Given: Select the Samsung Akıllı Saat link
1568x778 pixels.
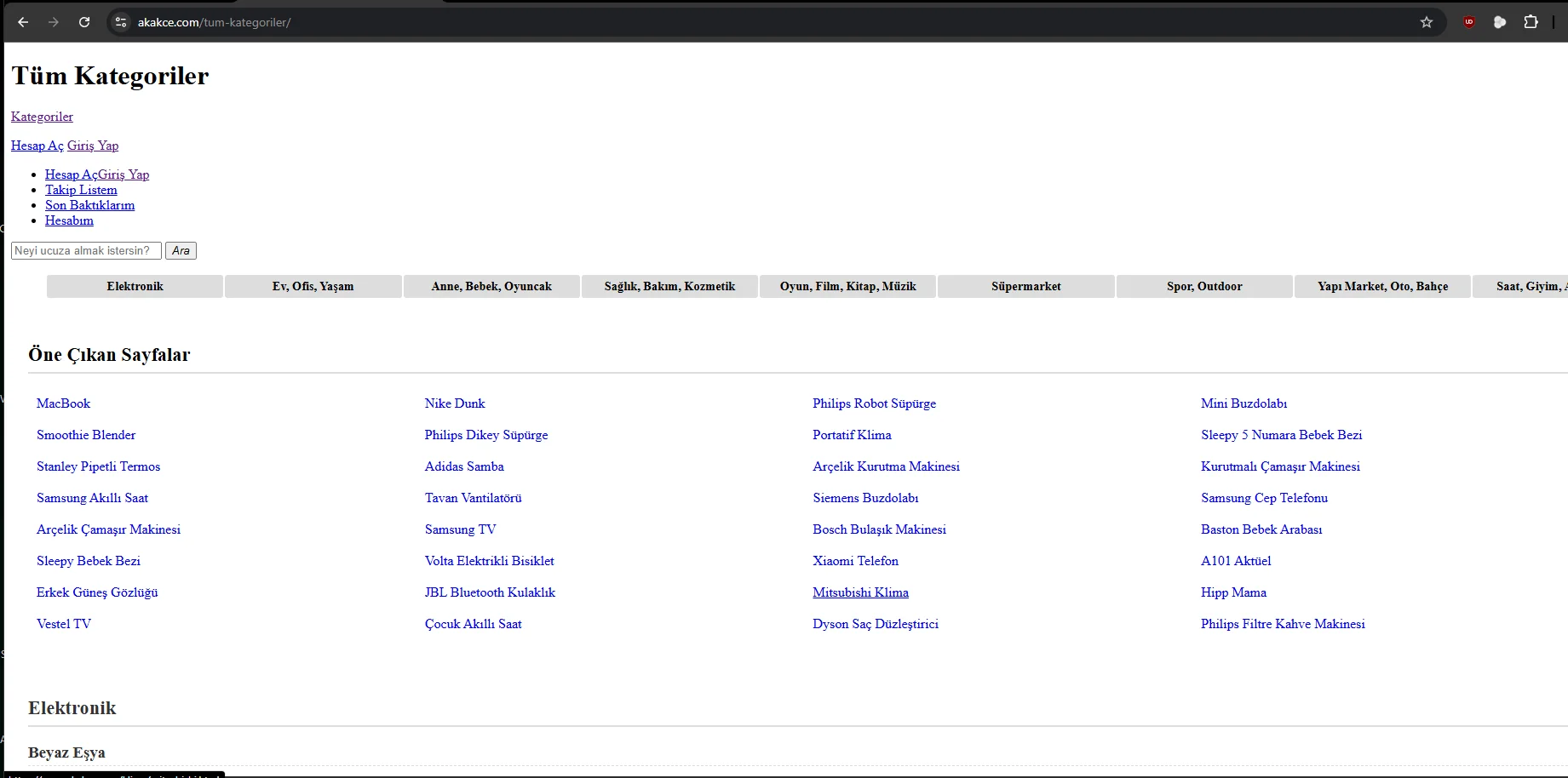Looking at the screenshot, I should (92, 498).
